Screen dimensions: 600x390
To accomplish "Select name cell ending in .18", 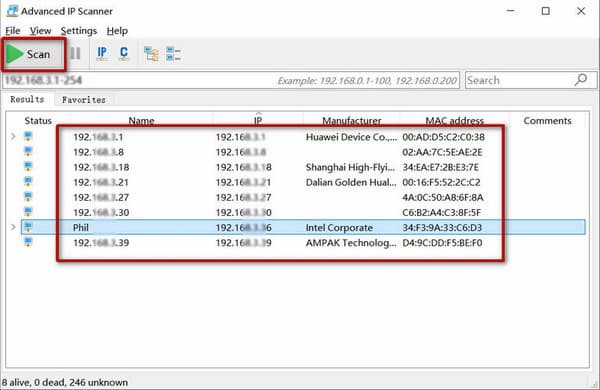I will (x=101, y=167).
